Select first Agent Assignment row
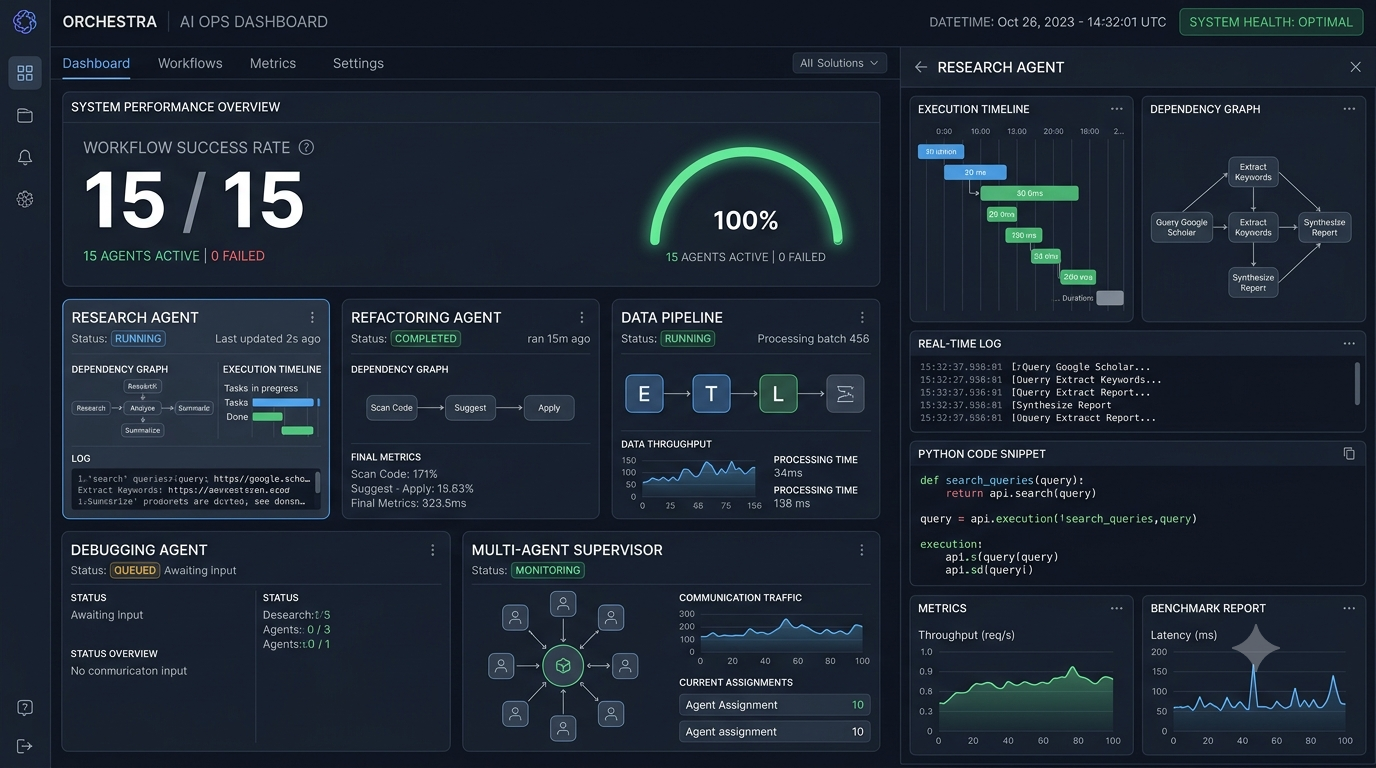The width and height of the screenshot is (1376, 768). point(774,705)
